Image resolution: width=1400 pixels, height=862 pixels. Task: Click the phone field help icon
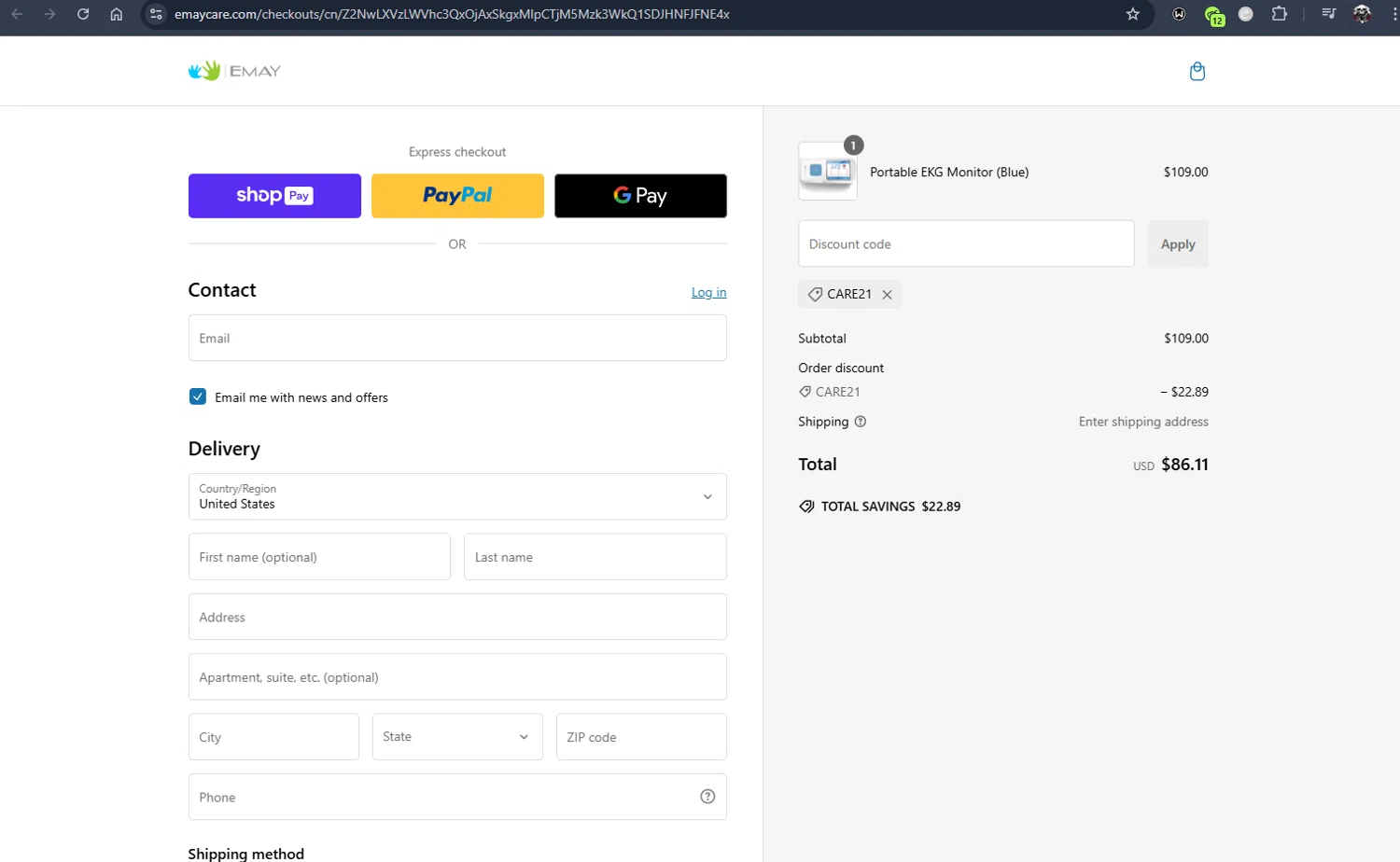coord(707,797)
